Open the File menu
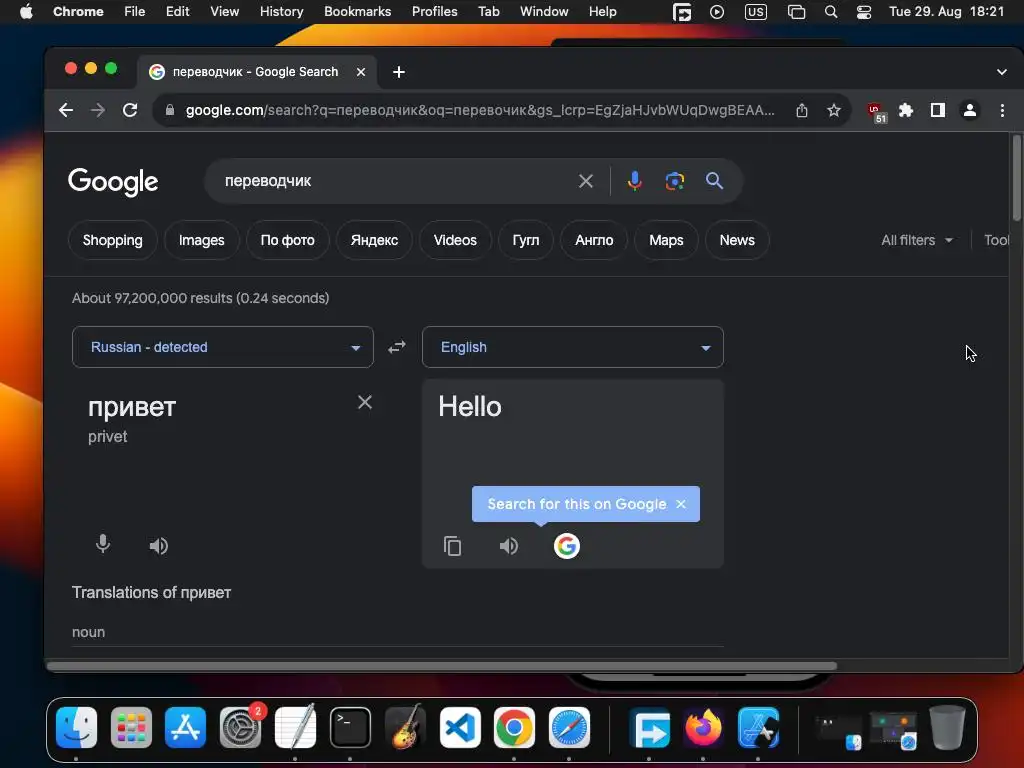The height and width of the screenshot is (768, 1024). [x=135, y=12]
